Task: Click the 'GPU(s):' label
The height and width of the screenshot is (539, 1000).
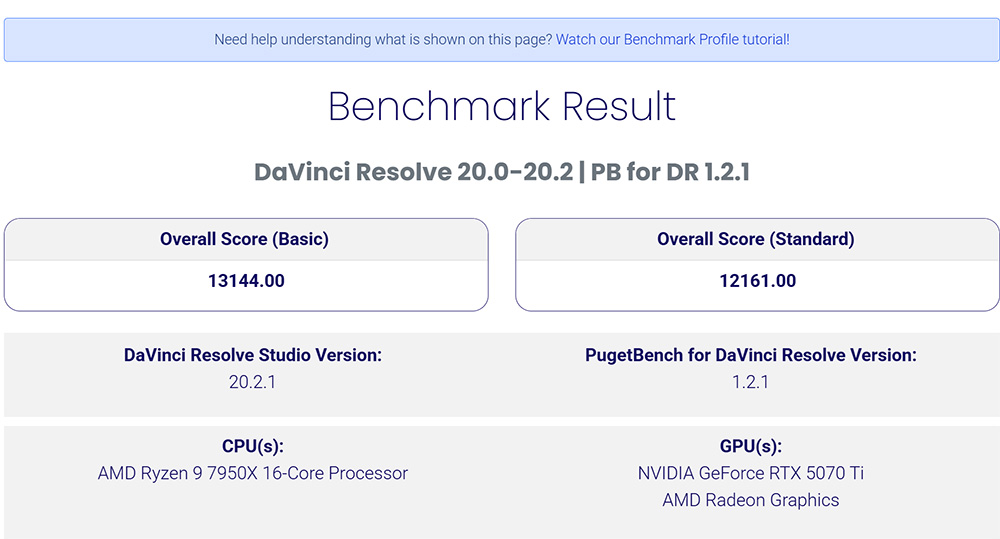Action: (x=750, y=447)
